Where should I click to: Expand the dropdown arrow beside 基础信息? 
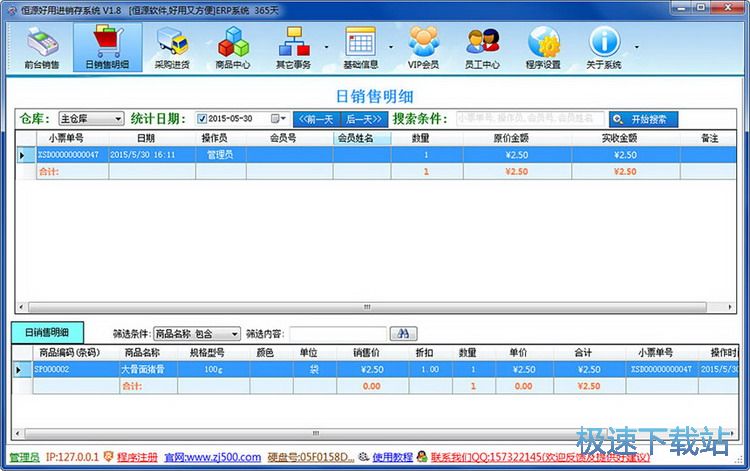391,47
